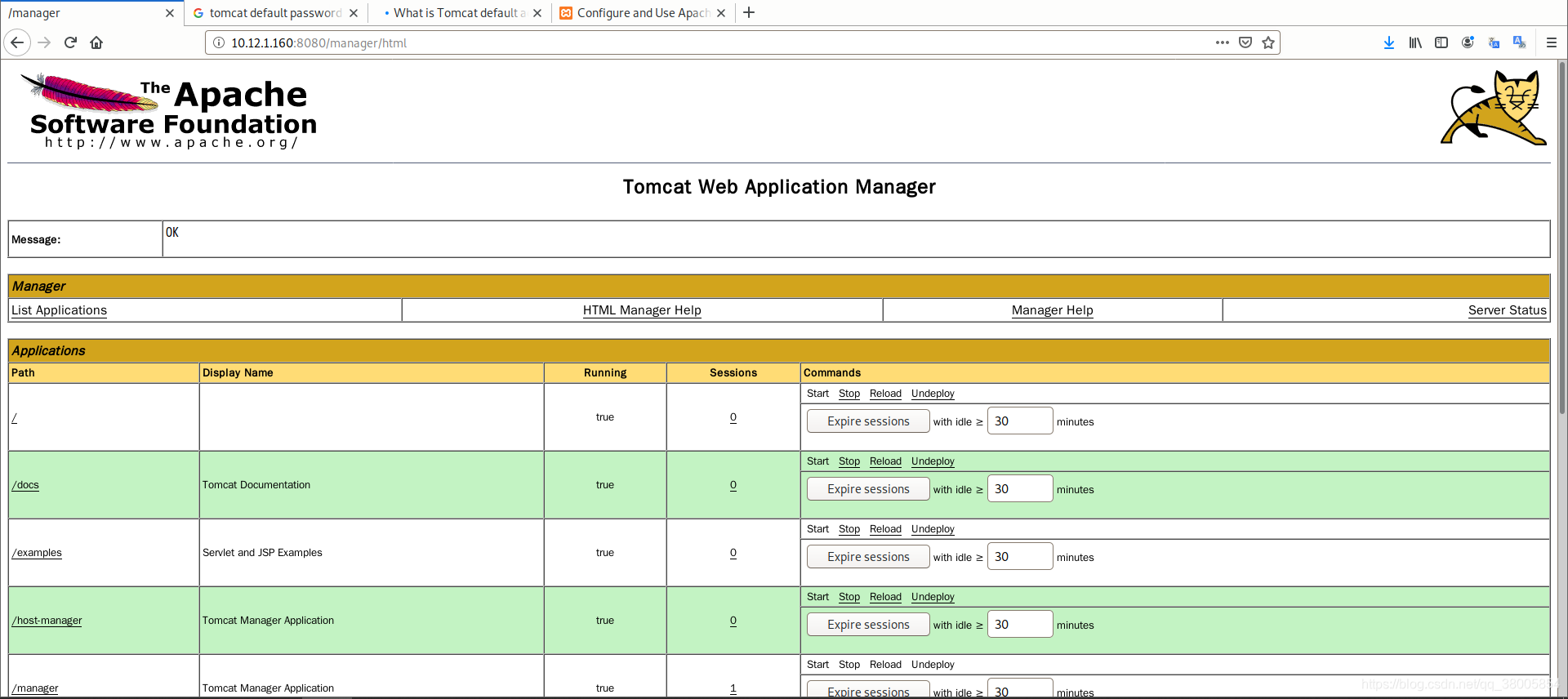Open the /host-manager application path
This screenshot has height=699, width=1568.
47,621
